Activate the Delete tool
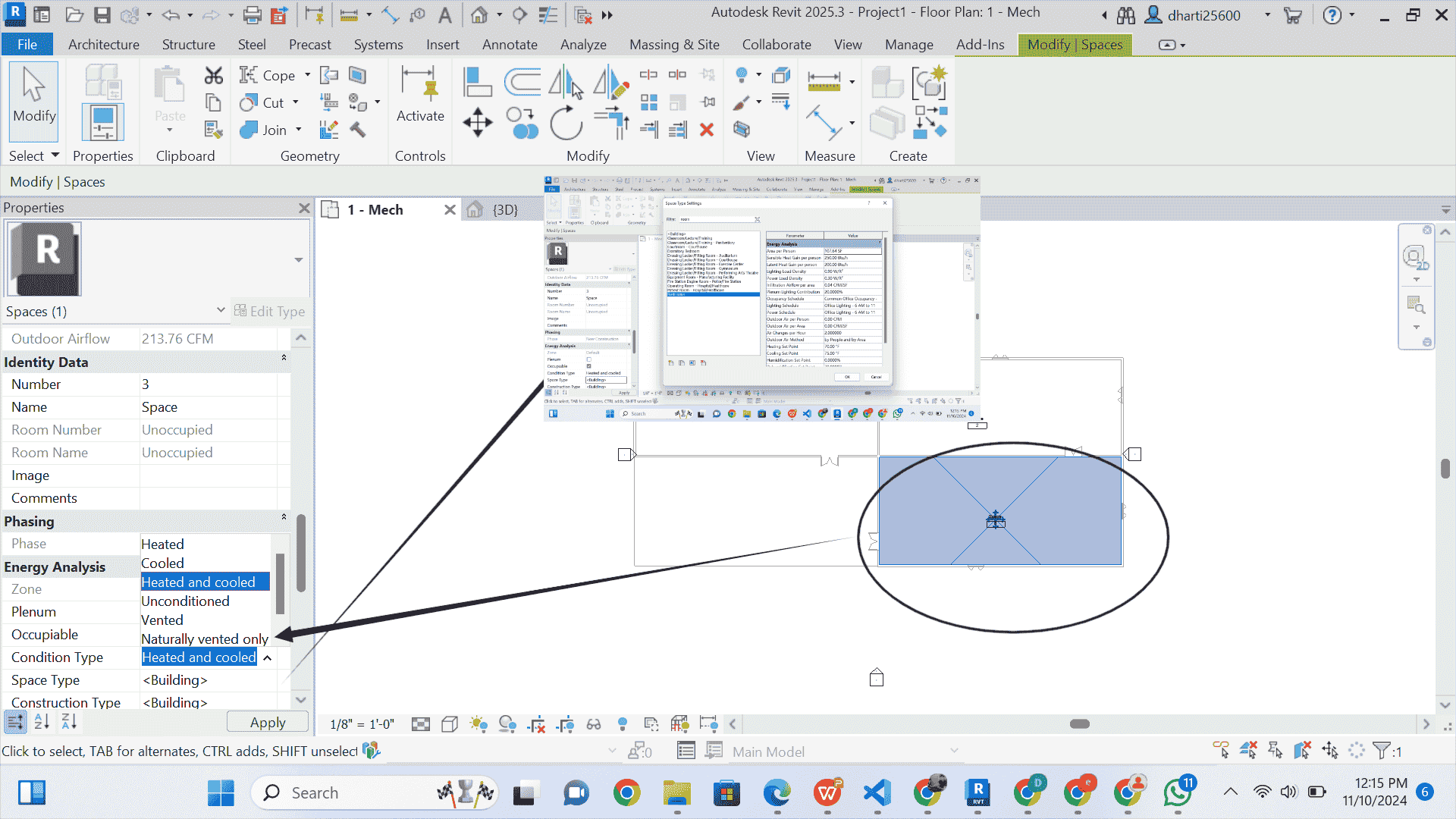The height and width of the screenshot is (819, 1456). [x=707, y=130]
